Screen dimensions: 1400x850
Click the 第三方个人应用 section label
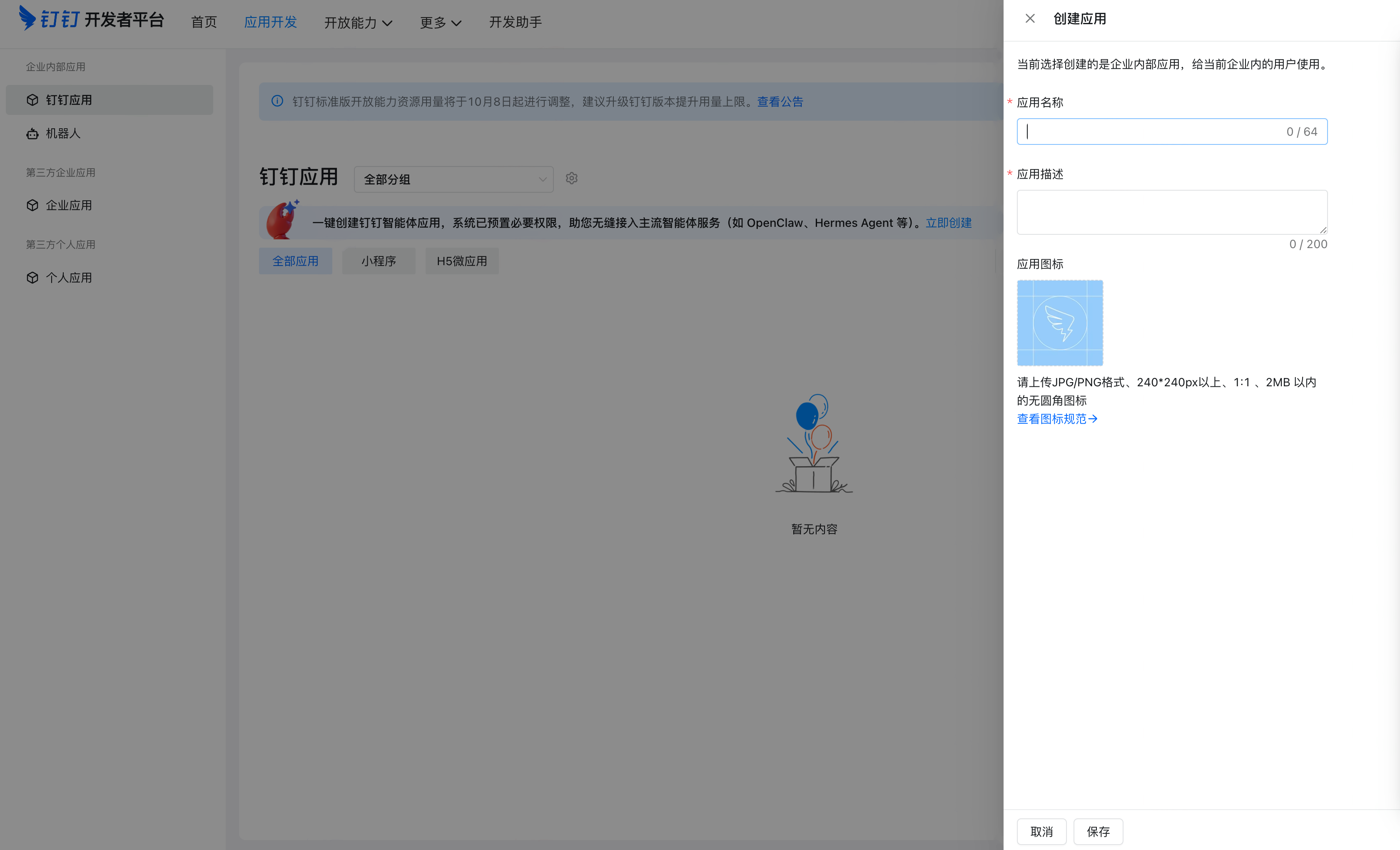click(61, 245)
